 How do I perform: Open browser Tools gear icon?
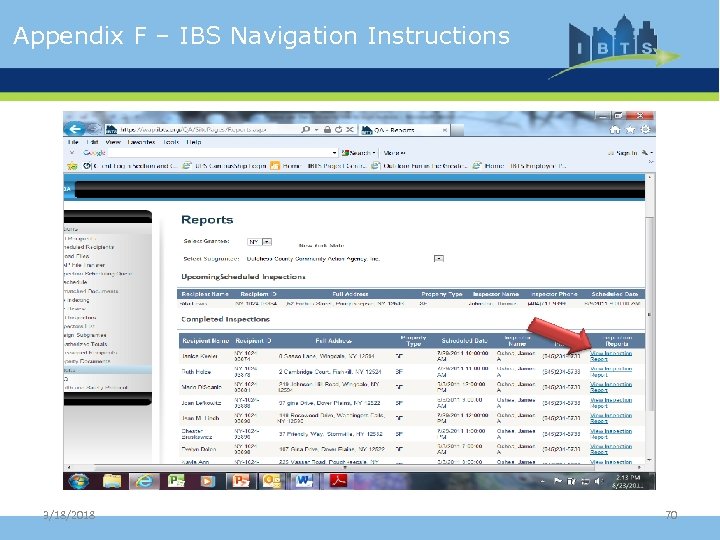click(646, 129)
